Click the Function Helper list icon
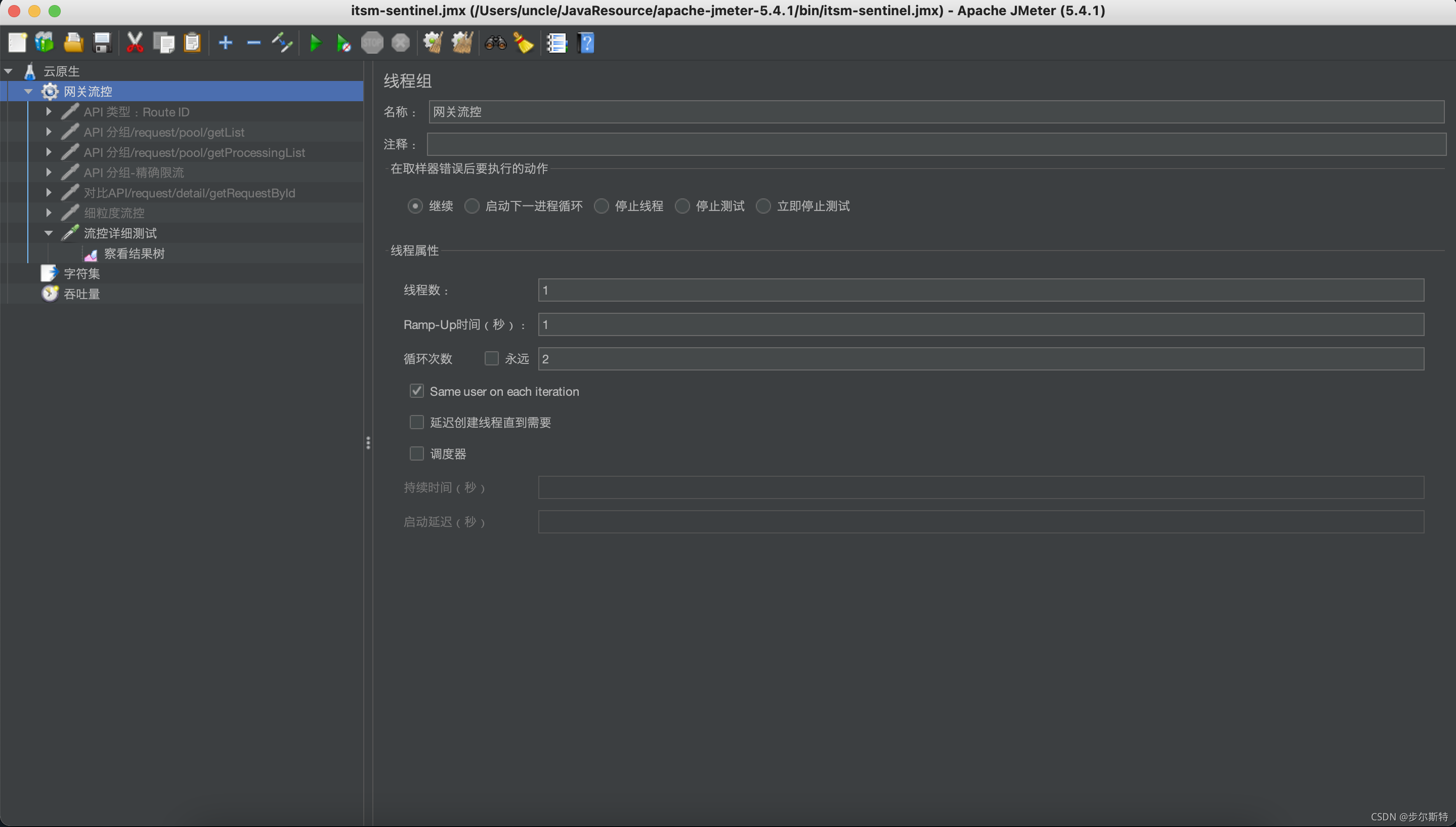Image resolution: width=1456 pixels, height=827 pixels. click(556, 43)
